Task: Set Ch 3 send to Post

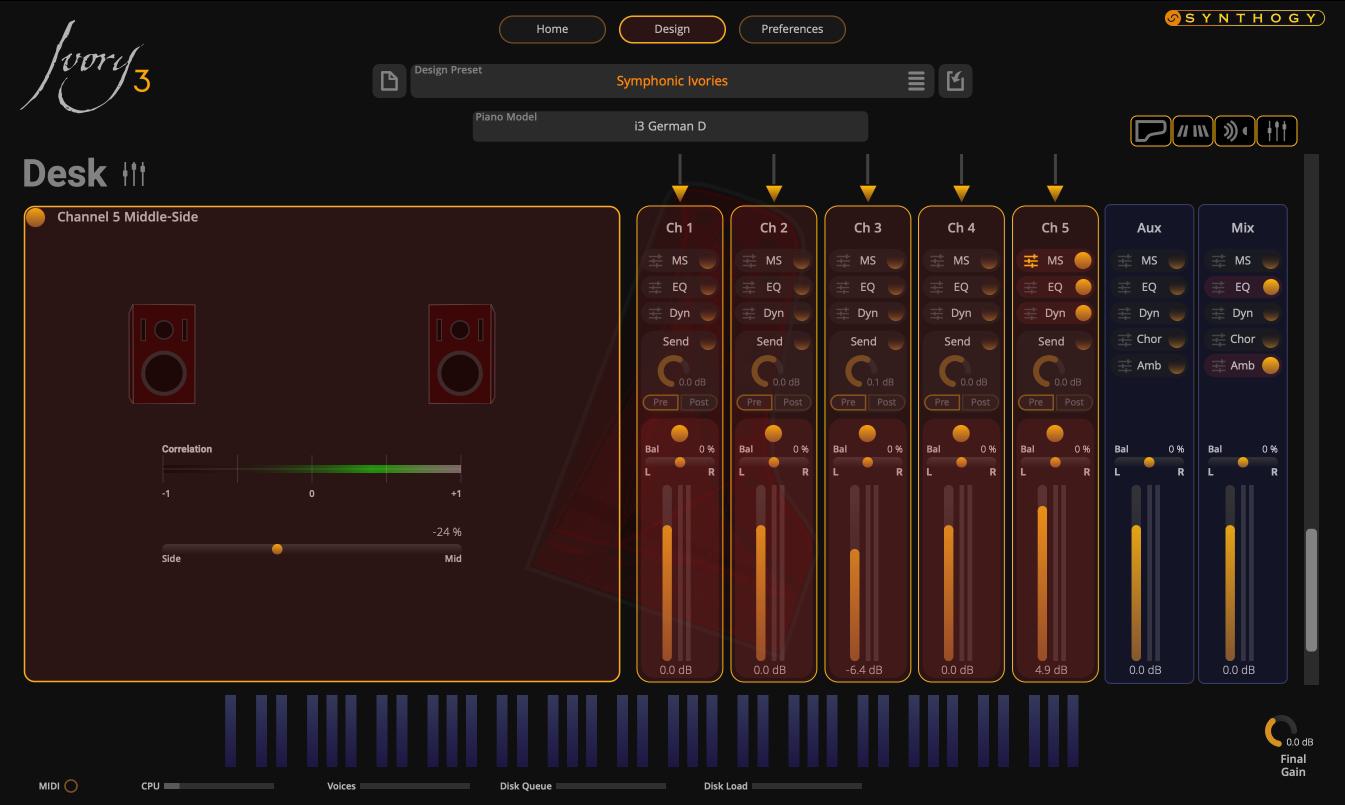Action: [886, 402]
